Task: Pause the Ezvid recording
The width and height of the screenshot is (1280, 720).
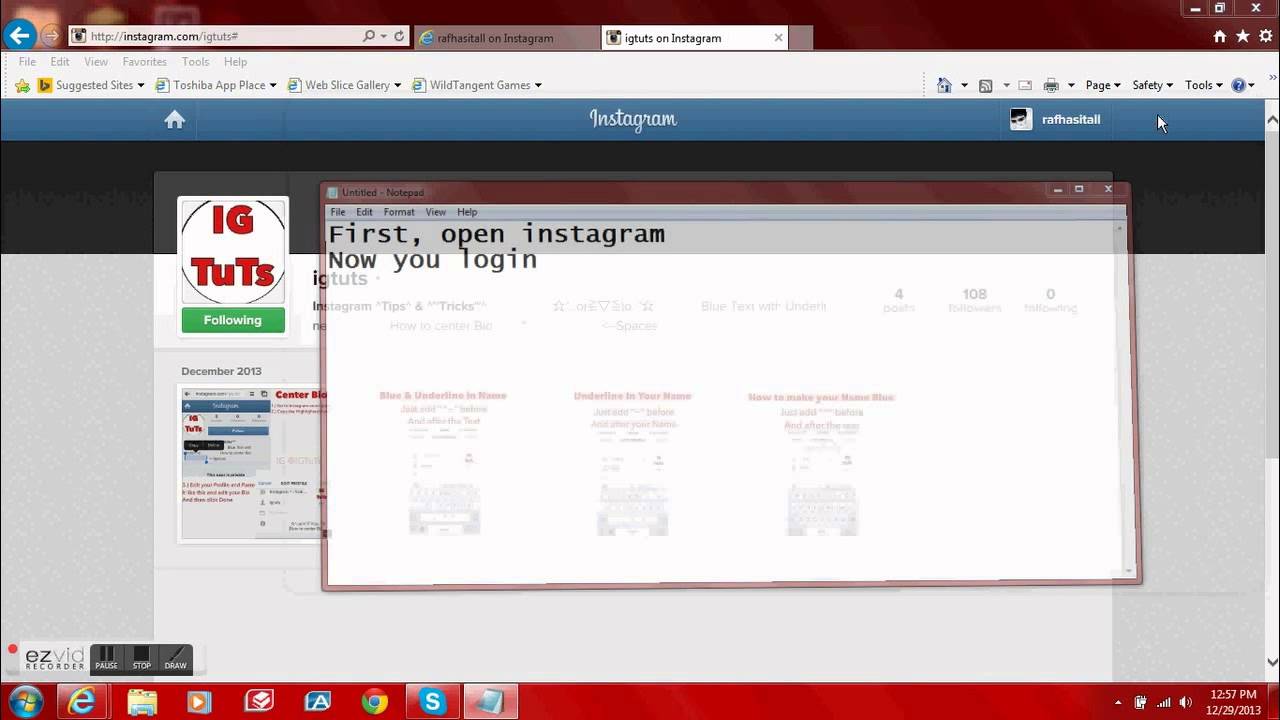Action: (106, 659)
